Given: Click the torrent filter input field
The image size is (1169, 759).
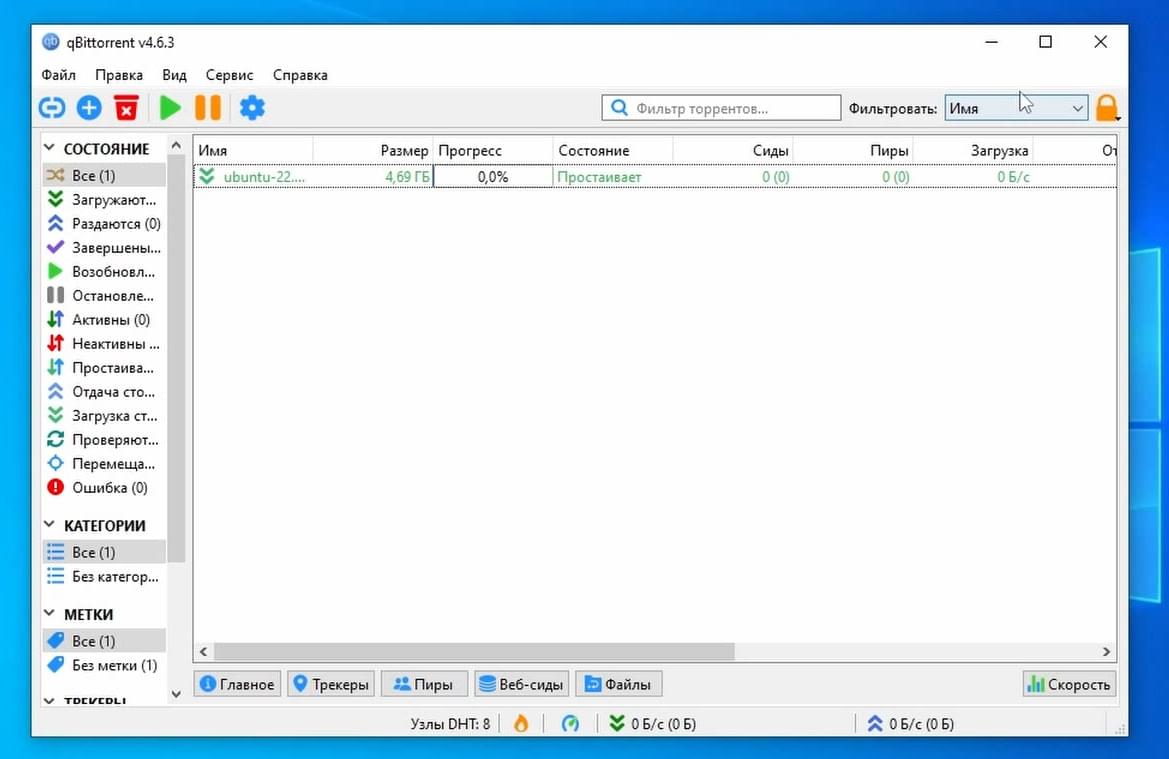Looking at the screenshot, I should click(x=721, y=108).
